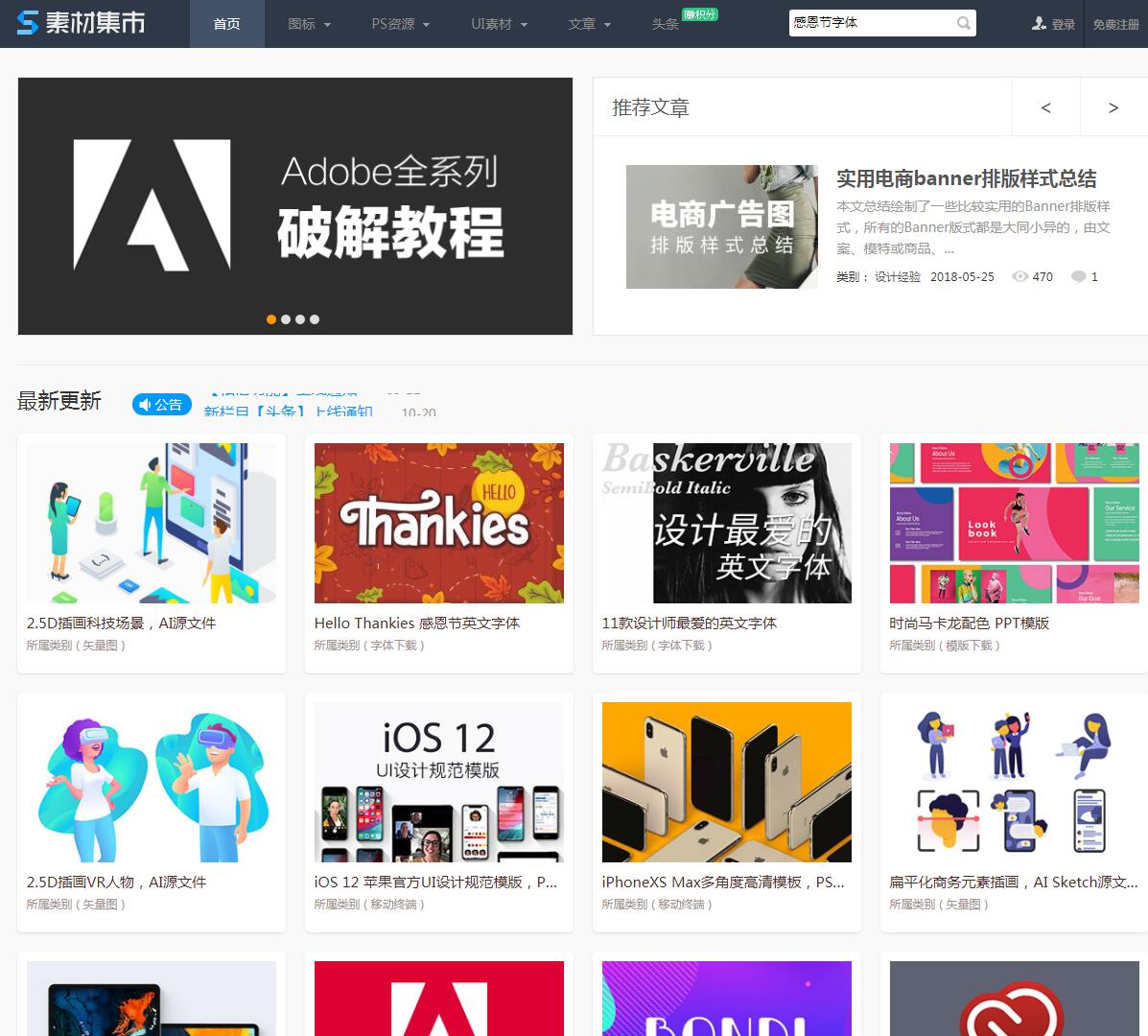Open 实用电商banner排版样式总结 article title
Screen dimensions: 1148x1036
point(967,178)
